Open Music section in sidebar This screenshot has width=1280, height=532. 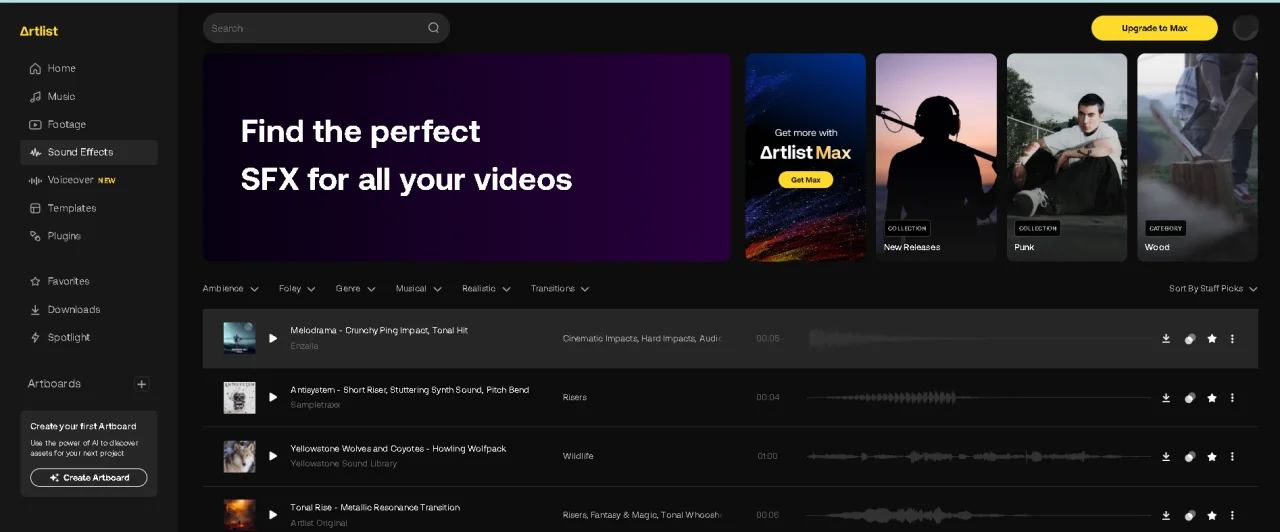coord(88,97)
